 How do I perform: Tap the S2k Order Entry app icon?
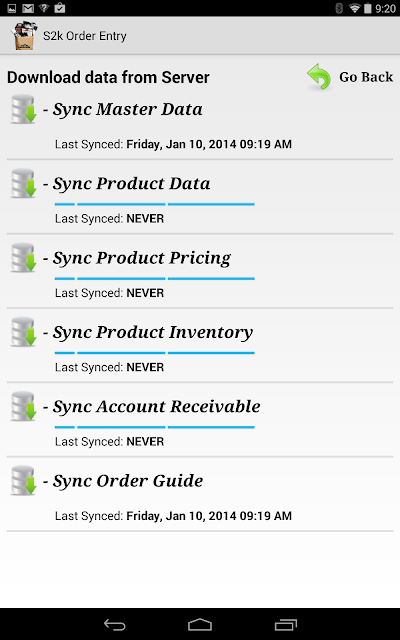click(24, 36)
